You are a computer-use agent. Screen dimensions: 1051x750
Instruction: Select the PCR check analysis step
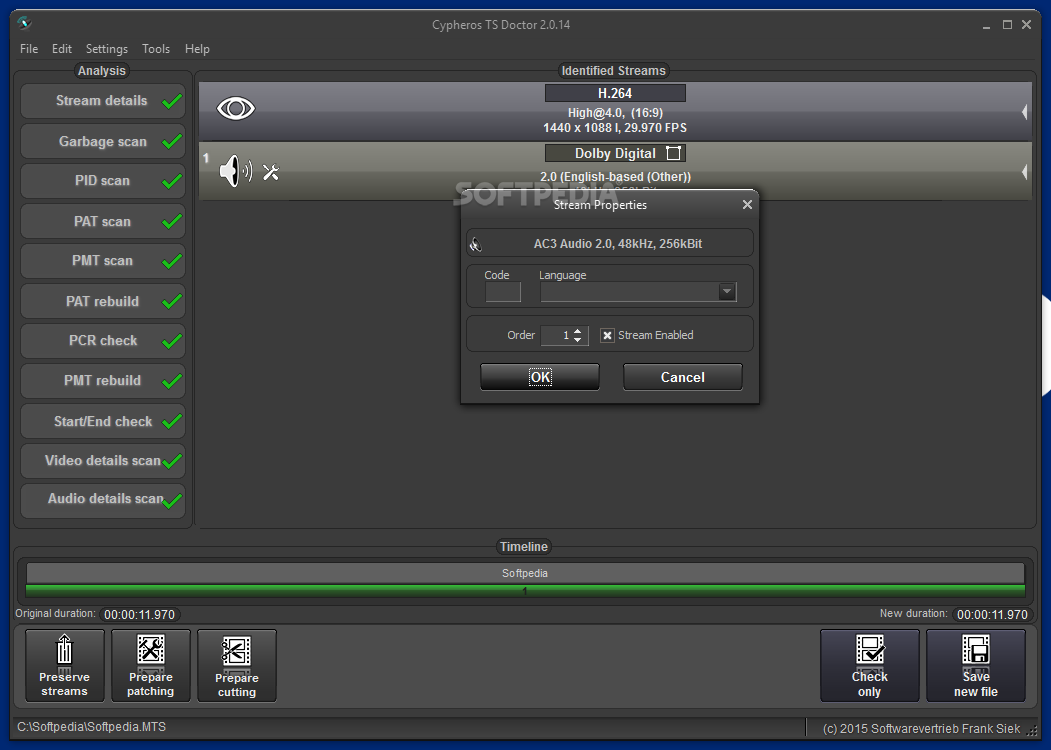[103, 340]
